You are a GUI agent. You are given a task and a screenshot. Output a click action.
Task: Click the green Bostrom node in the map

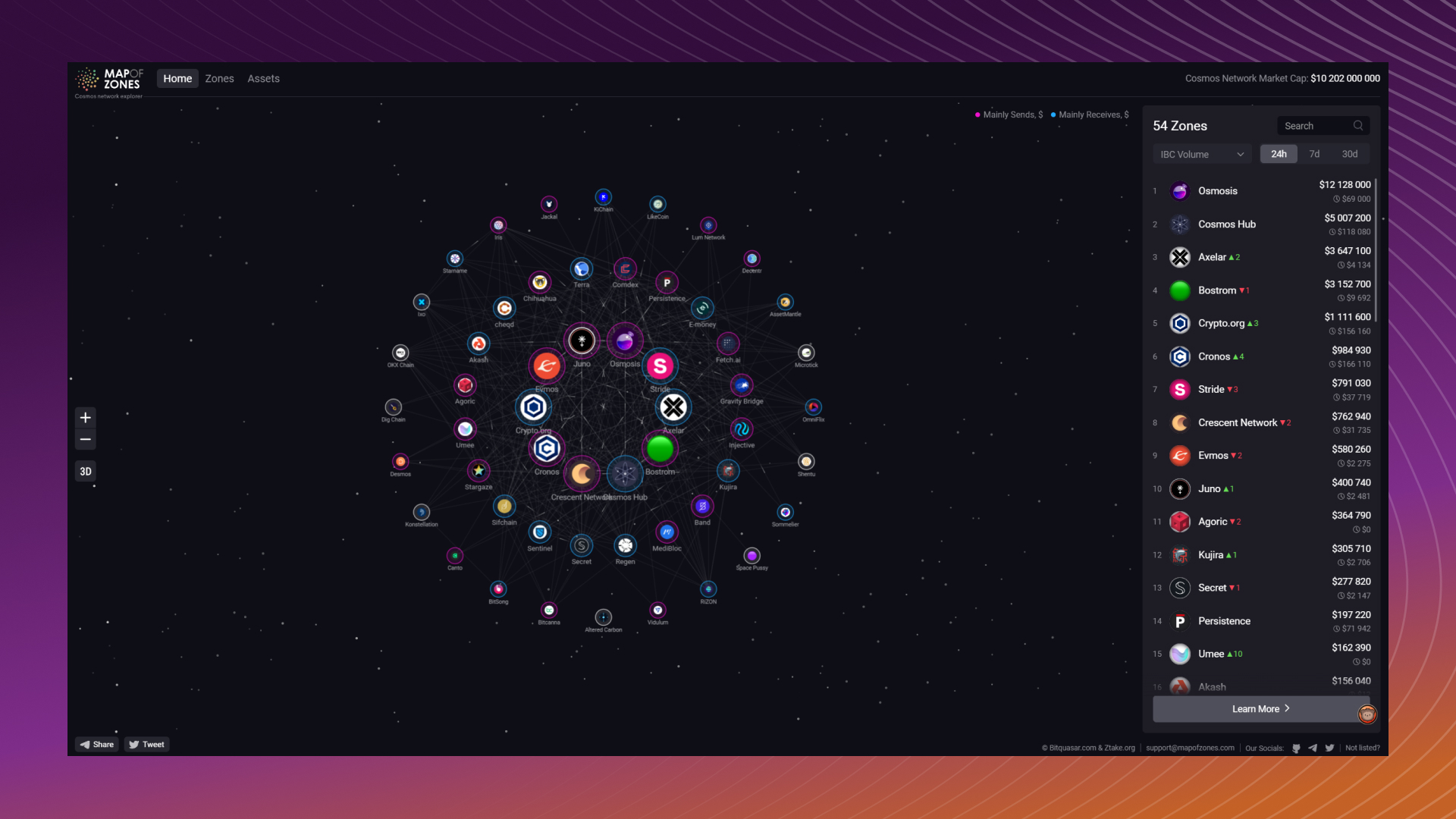(x=660, y=449)
